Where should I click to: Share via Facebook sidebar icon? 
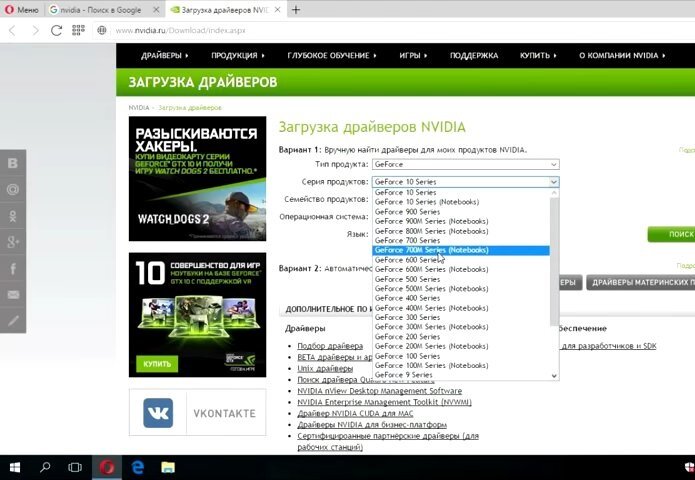13,268
